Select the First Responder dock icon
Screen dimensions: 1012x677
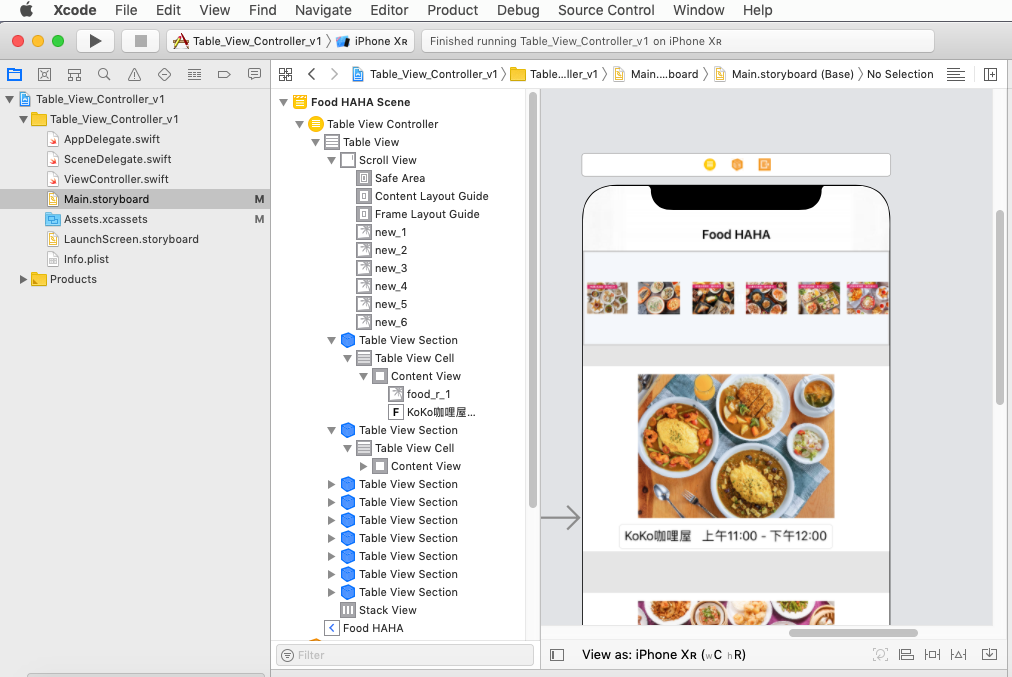coord(737,165)
